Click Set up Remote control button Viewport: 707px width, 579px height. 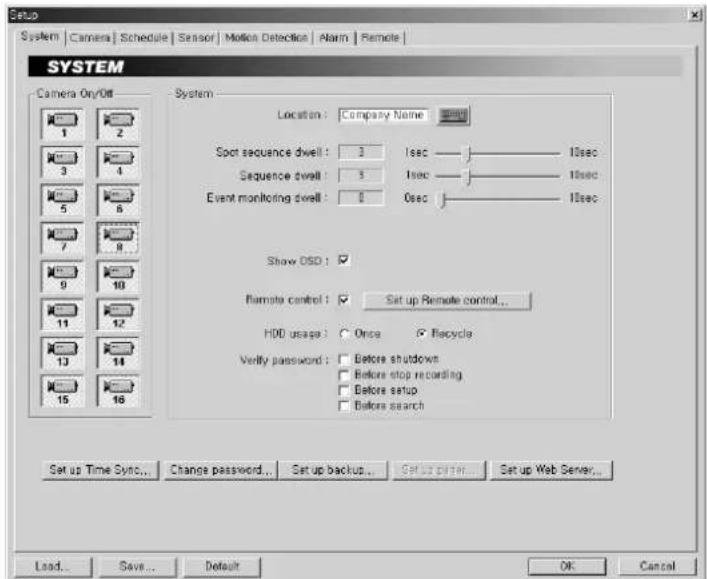point(447,300)
